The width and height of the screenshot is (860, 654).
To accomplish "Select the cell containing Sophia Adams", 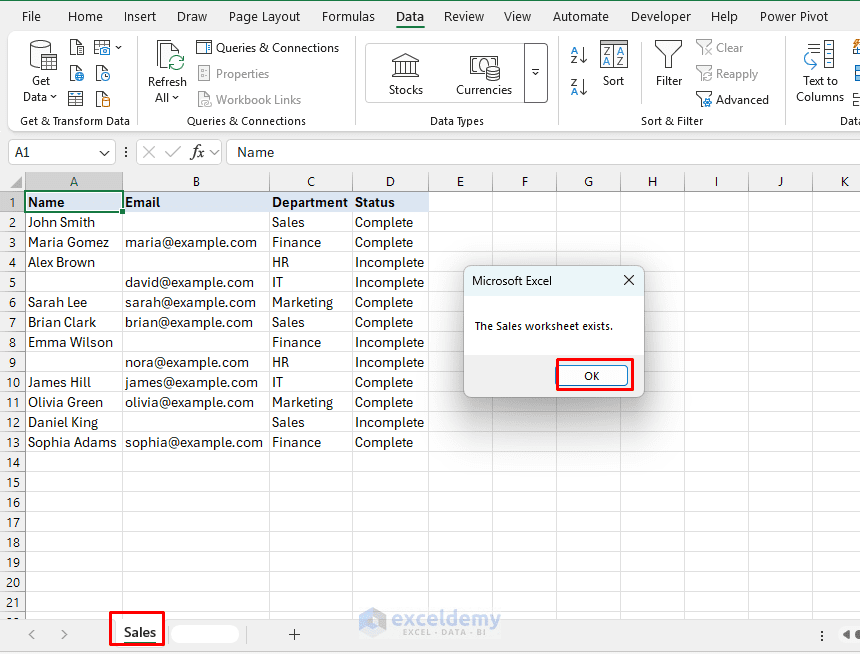I will pyautogui.click(x=73, y=442).
